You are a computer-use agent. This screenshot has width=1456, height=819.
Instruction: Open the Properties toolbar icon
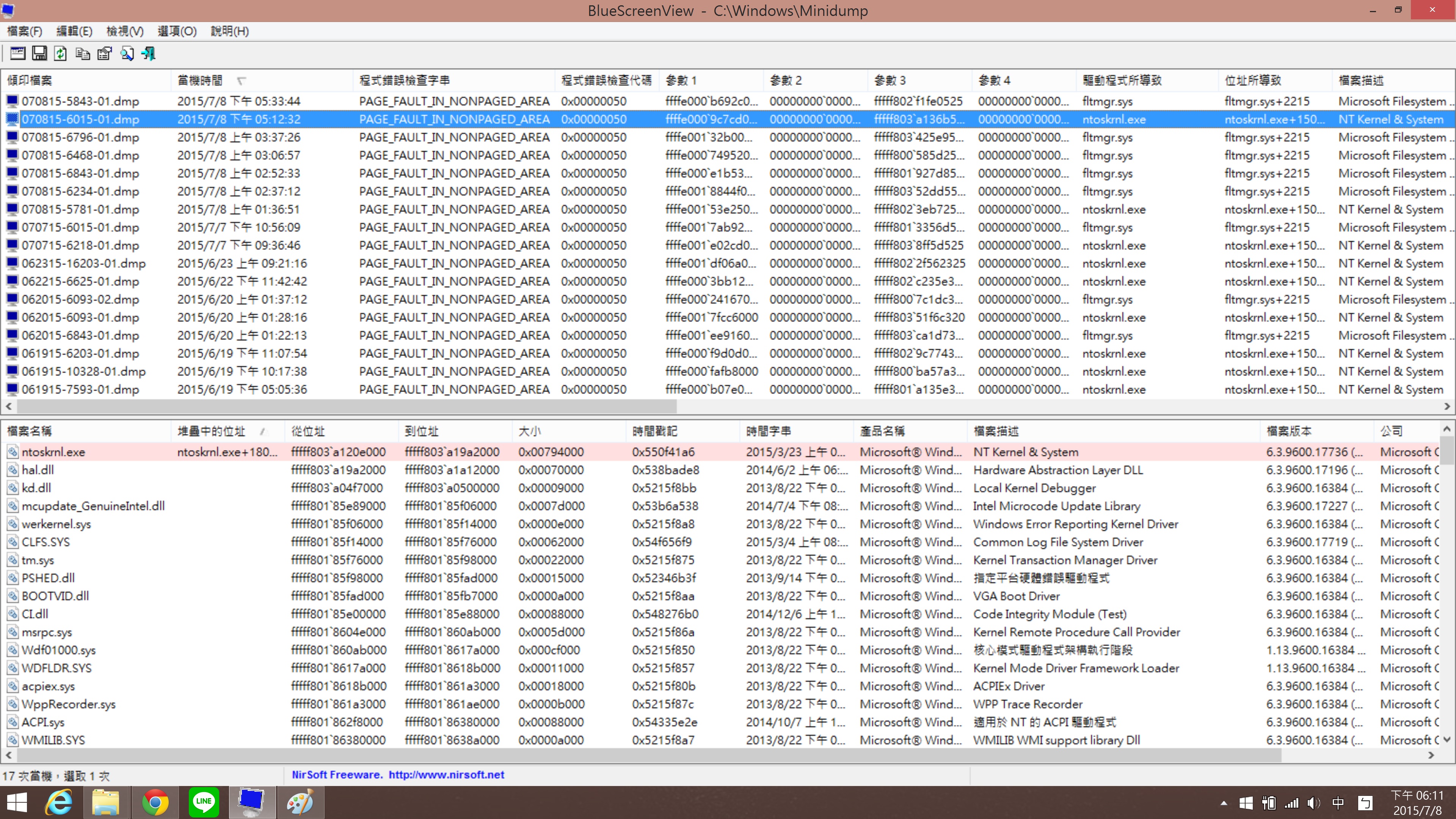(105, 54)
